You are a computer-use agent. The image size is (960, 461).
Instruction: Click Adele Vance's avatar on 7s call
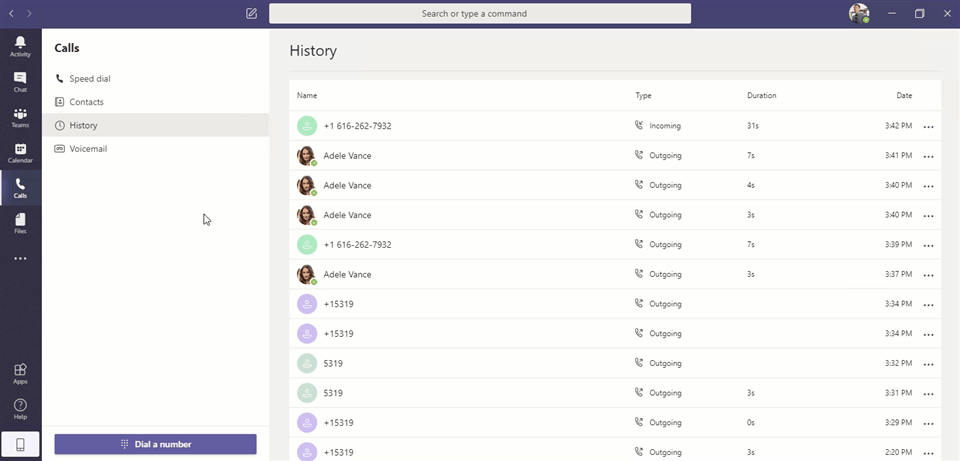coord(307,156)
